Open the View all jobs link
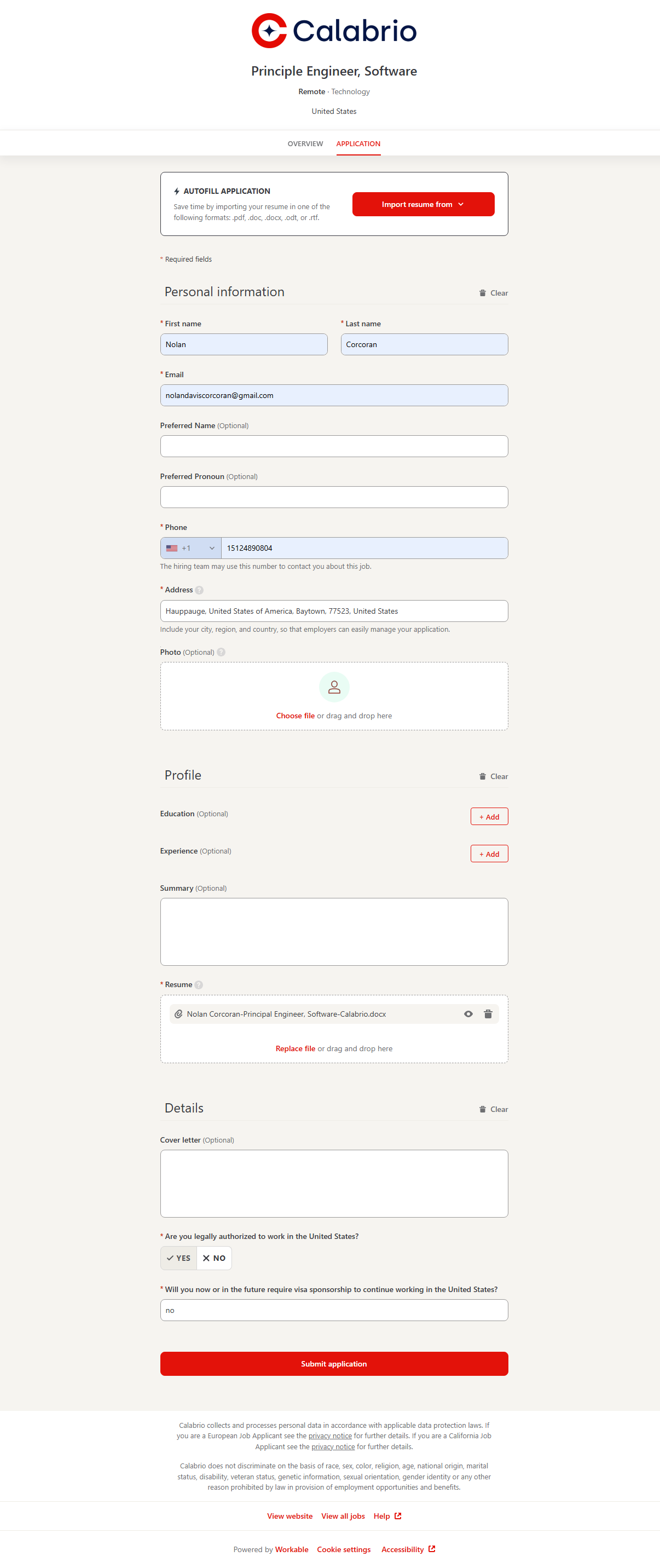 point(343,1515)
